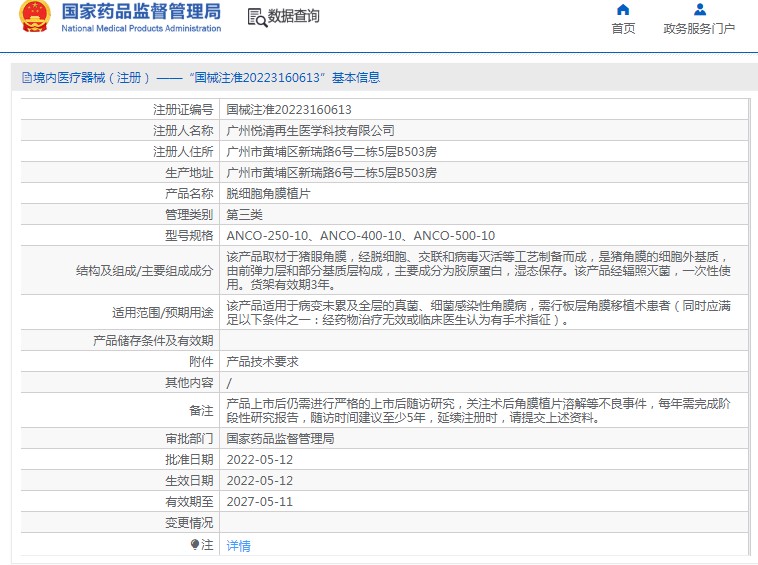Image resolution: width=758 pixels, height=565 pixels.
Task: Click National Medical Products Administration subtitle
Action: 141,29
